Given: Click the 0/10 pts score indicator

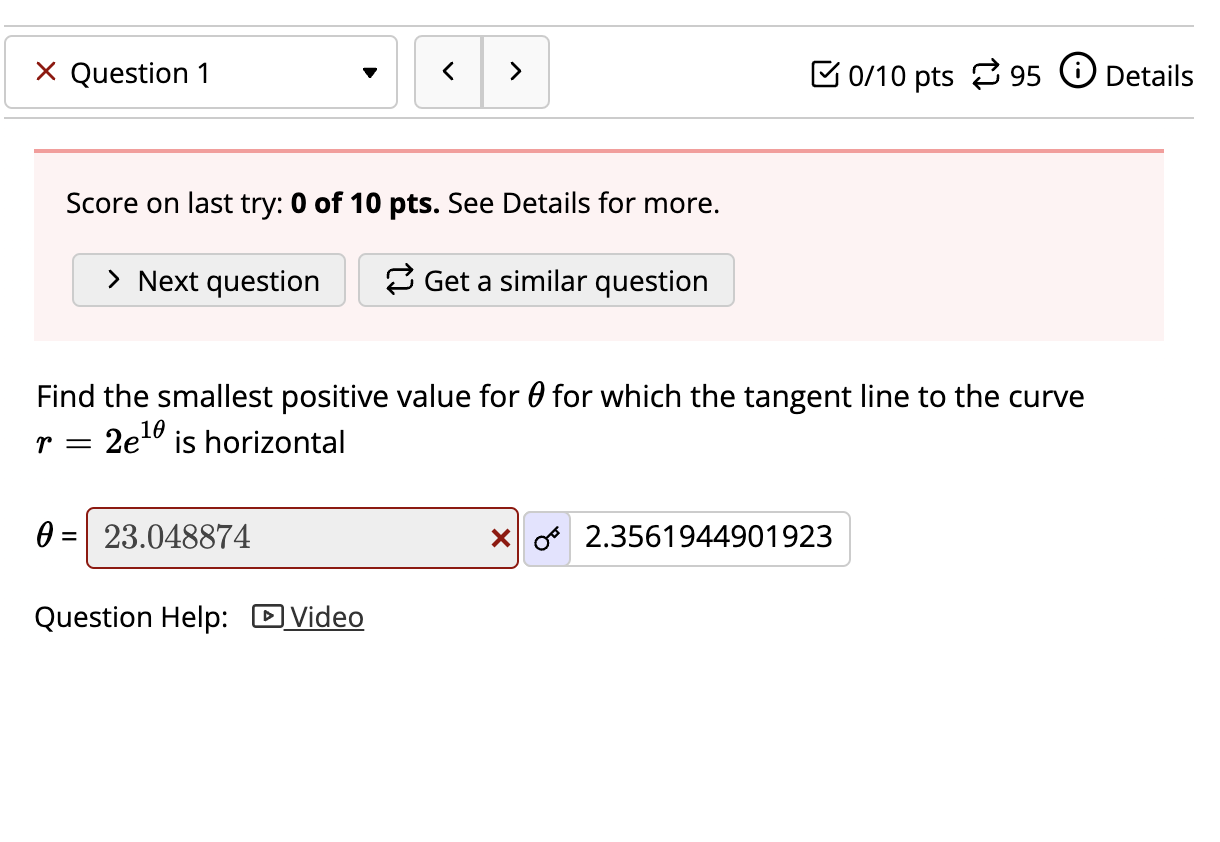Looking at the screenshot, I should coord(898,74).
